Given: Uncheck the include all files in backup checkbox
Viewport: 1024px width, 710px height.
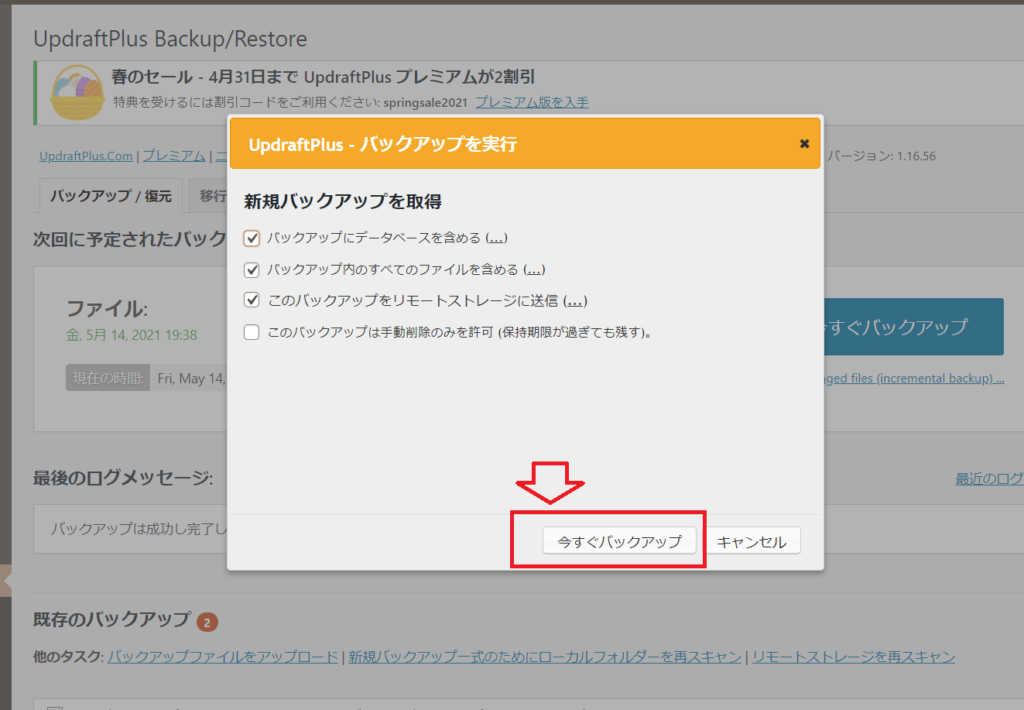Looking at the screenshot, I should coord(252,270).
